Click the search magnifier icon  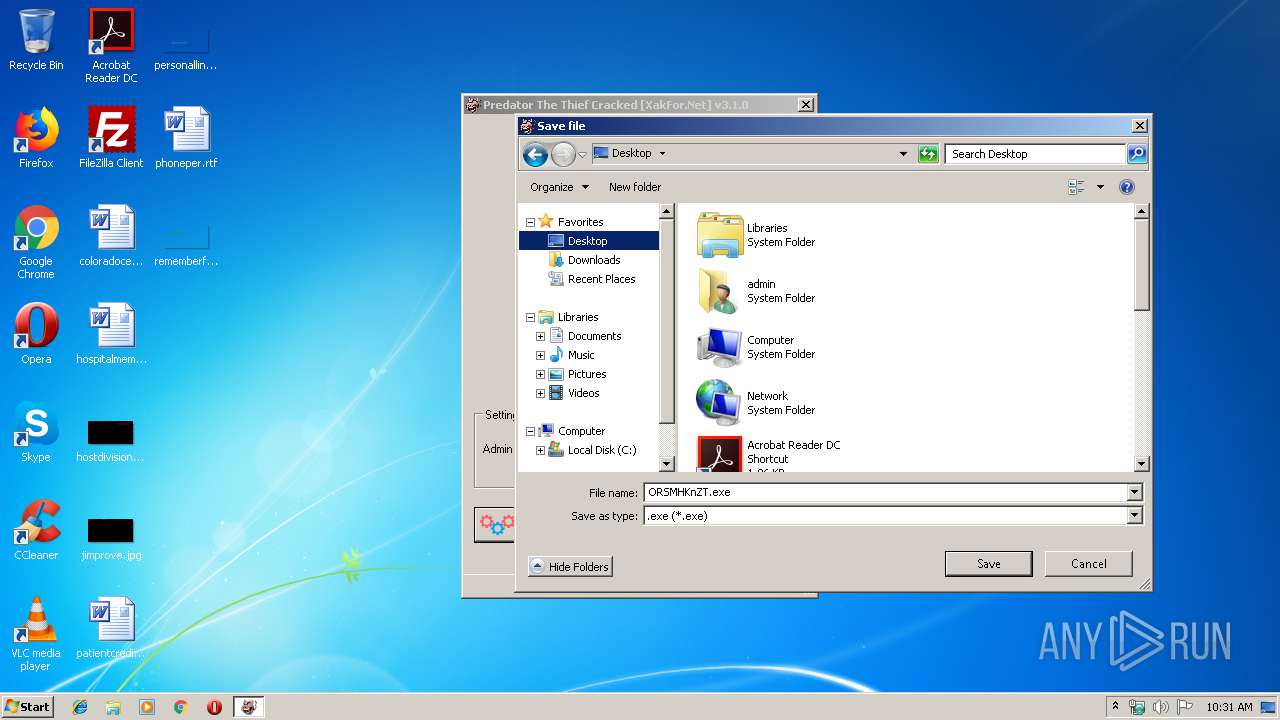(1137, 154)
